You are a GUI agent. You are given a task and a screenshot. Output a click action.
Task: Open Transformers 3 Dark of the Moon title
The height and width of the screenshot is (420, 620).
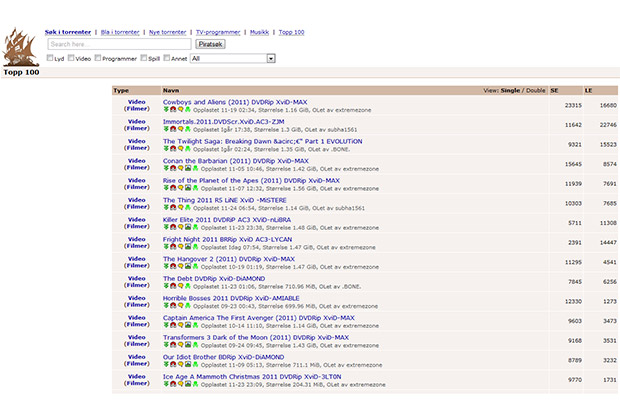(x=256, y=337)
